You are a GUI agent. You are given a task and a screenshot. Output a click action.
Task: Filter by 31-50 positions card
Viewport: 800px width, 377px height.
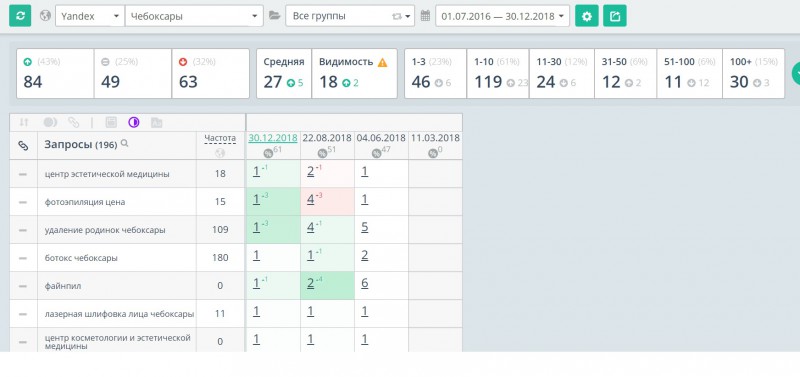(626, 73)
